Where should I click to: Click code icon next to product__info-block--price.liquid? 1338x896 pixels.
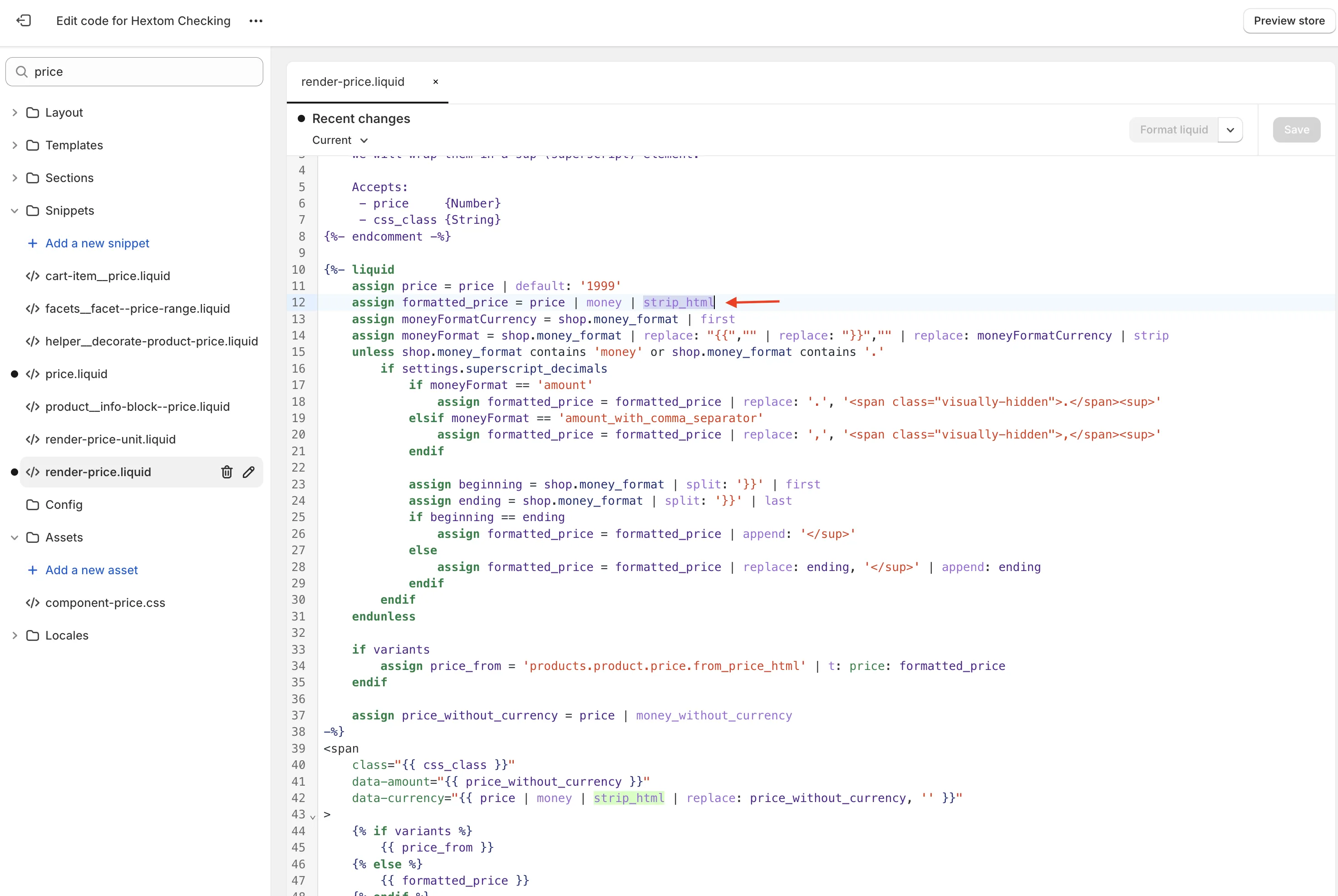pyautogui.click(x=33, y=407)
